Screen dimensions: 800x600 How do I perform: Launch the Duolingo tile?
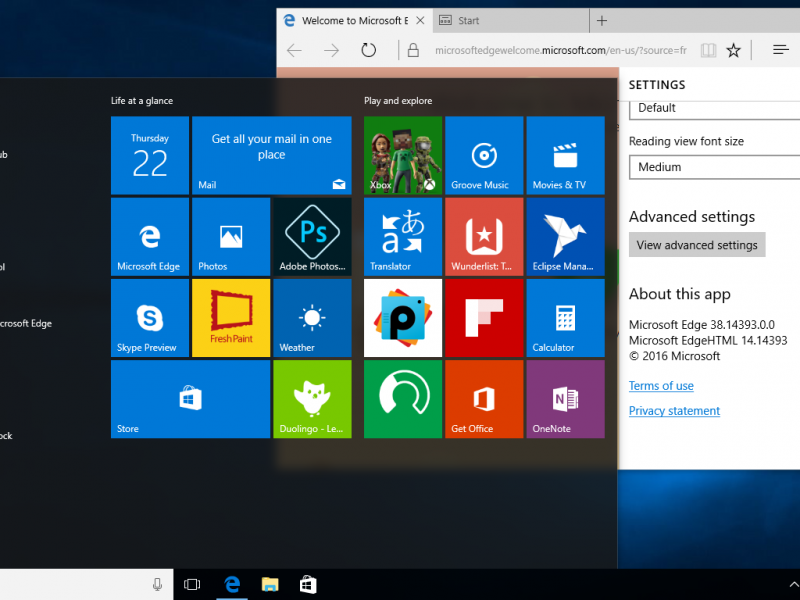click(x=312, y=399)
